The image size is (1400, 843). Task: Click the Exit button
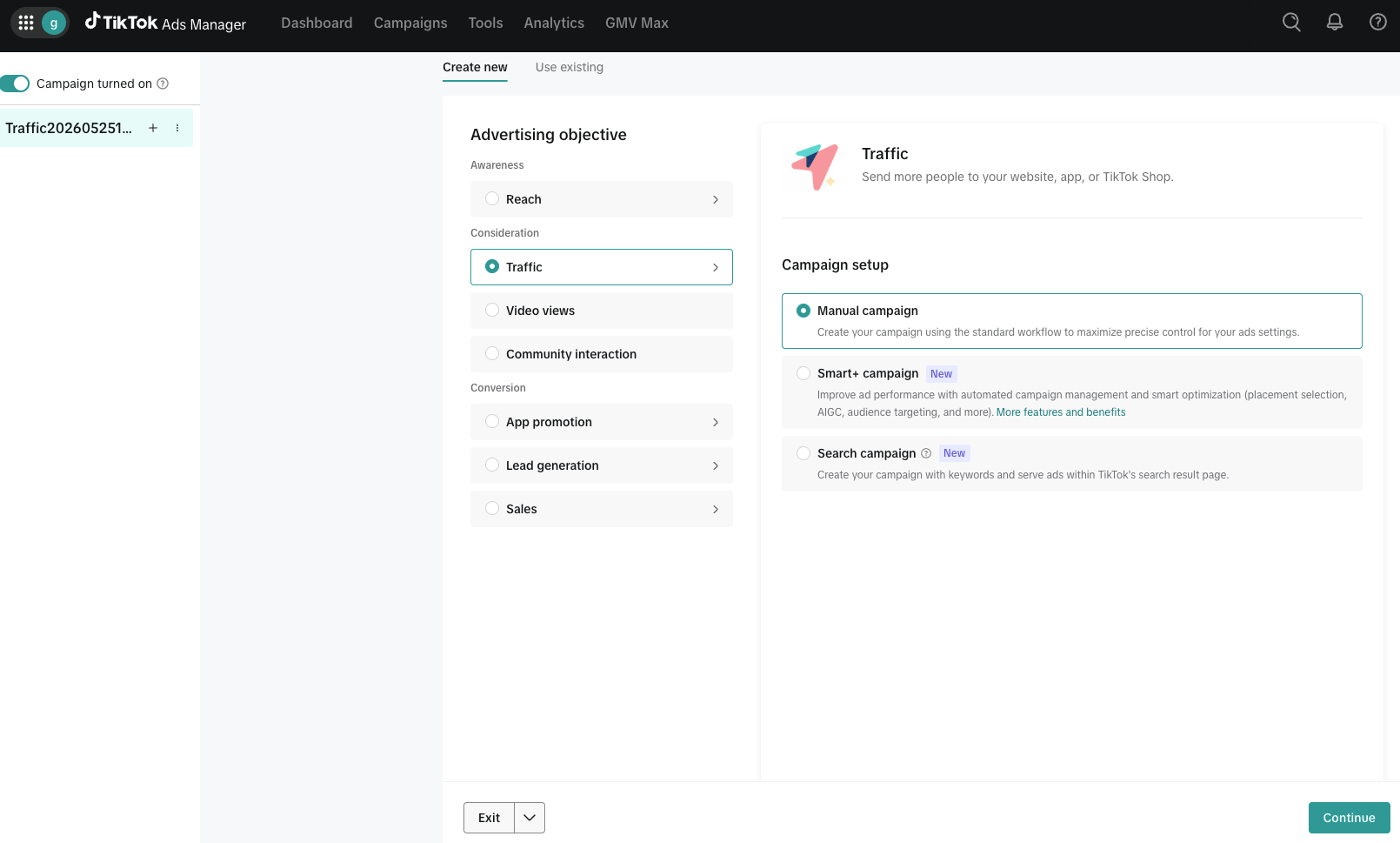[490, 818]
